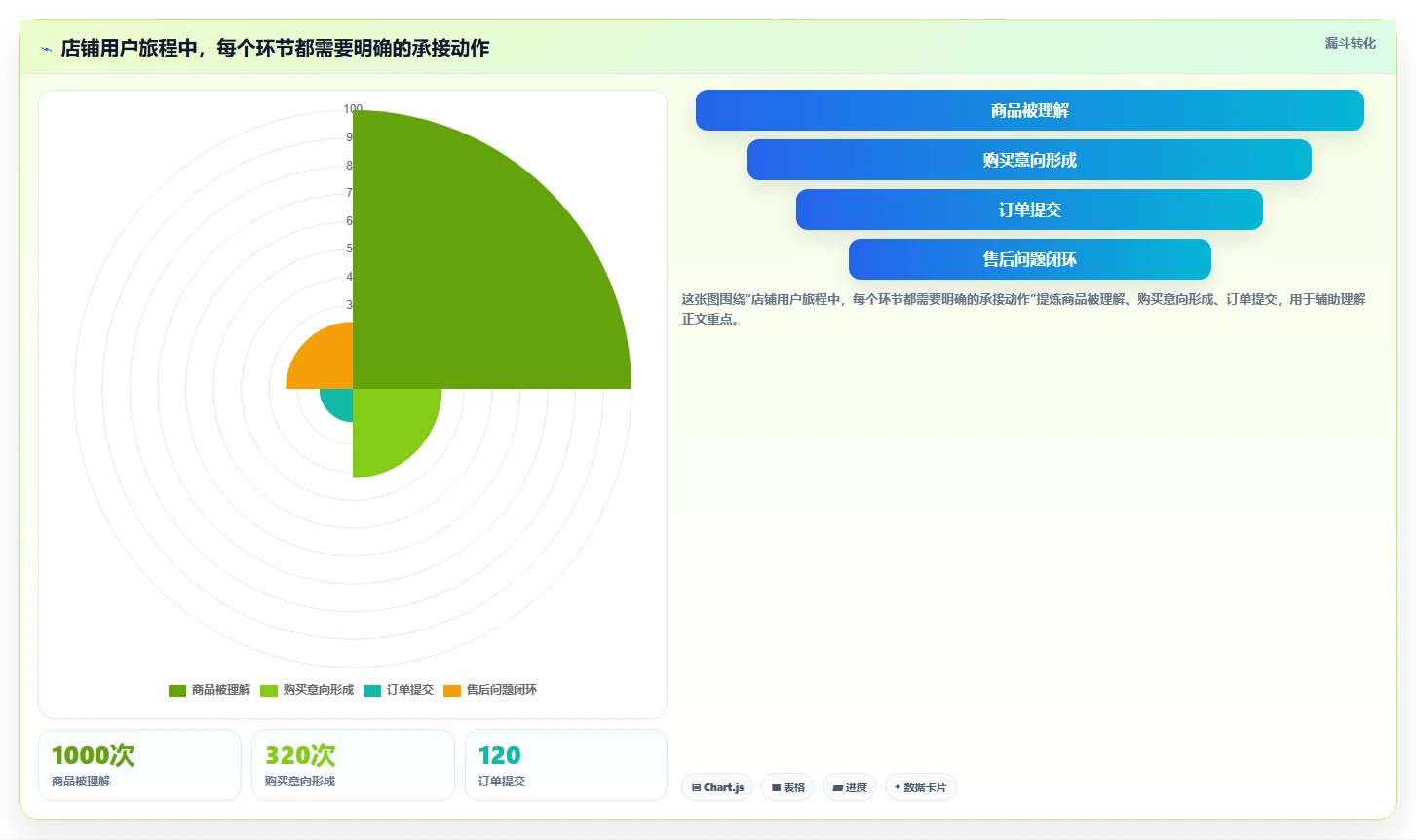Open the 120 订单提交 data card
This screenshot has width=1416, height=840.
[x=566, y=765]
